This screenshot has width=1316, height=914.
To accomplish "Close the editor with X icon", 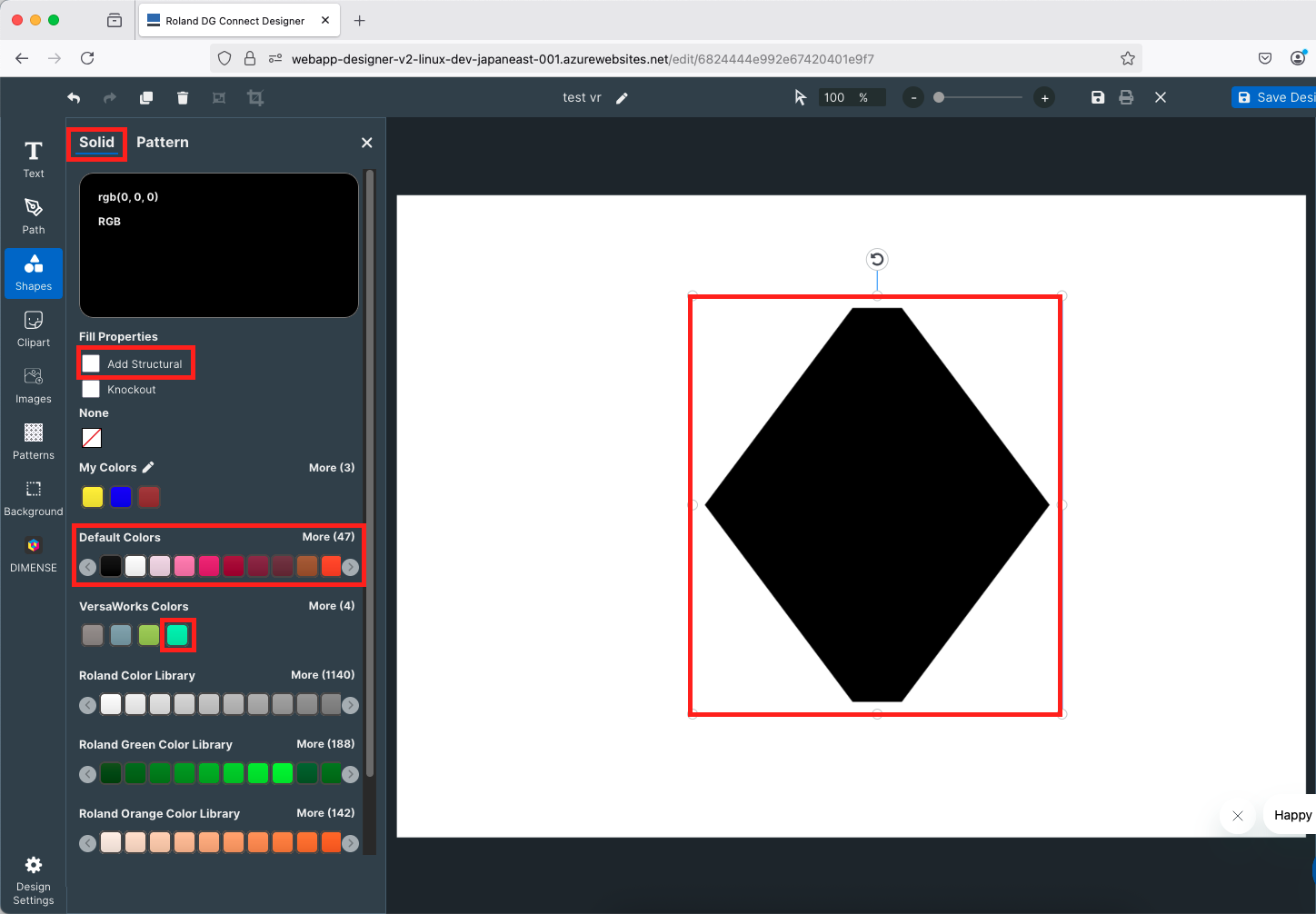I will (x=1161, y=97).
